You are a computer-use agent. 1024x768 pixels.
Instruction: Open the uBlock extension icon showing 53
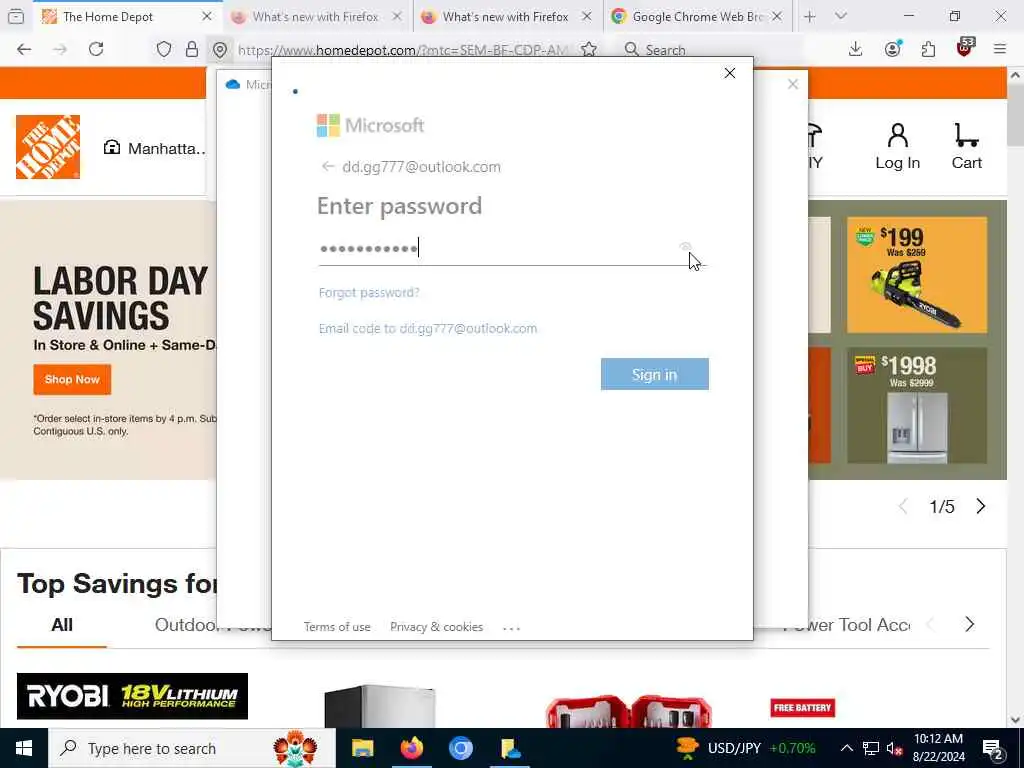965,48
